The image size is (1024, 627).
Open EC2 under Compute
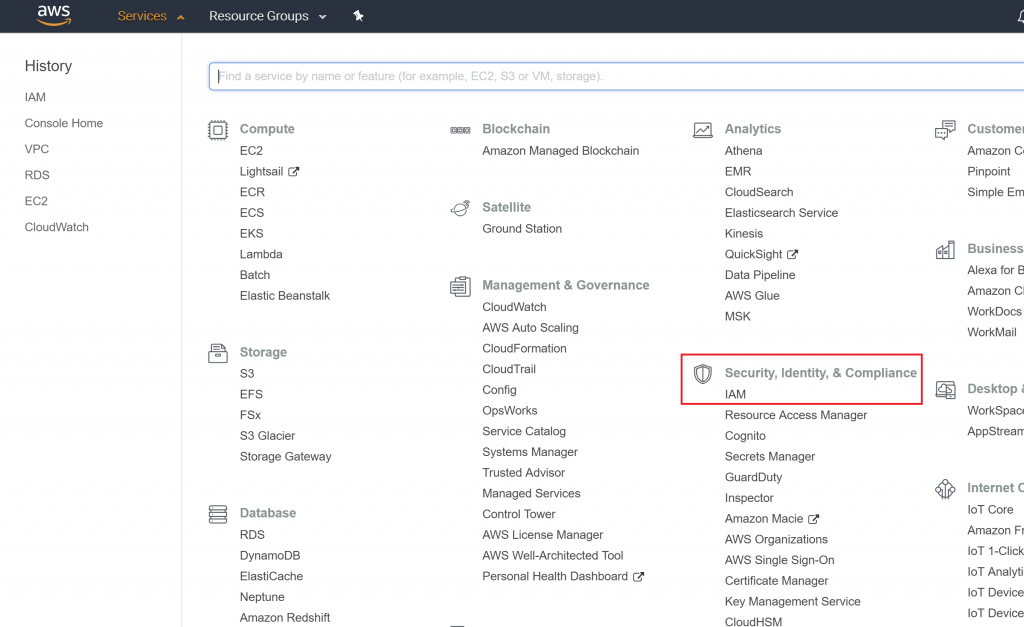(251, 150)
